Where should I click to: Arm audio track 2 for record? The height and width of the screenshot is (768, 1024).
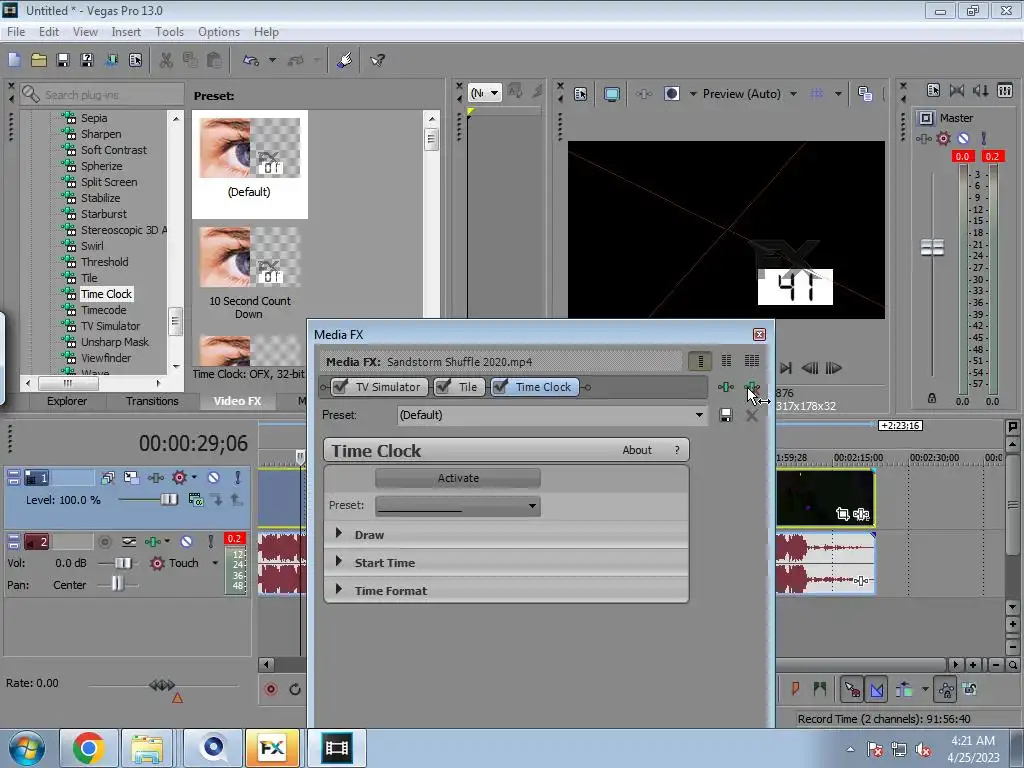[x=104, y=541]
